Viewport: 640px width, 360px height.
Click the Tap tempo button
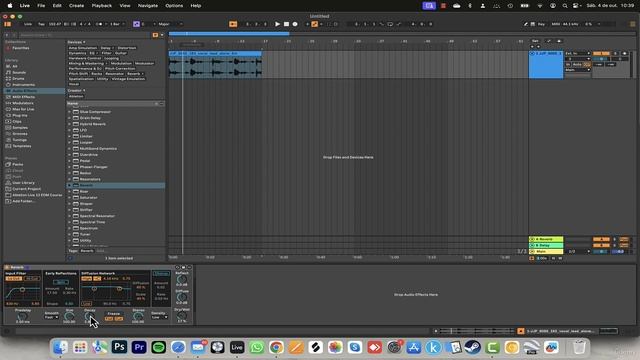click(x=41, y=24)
